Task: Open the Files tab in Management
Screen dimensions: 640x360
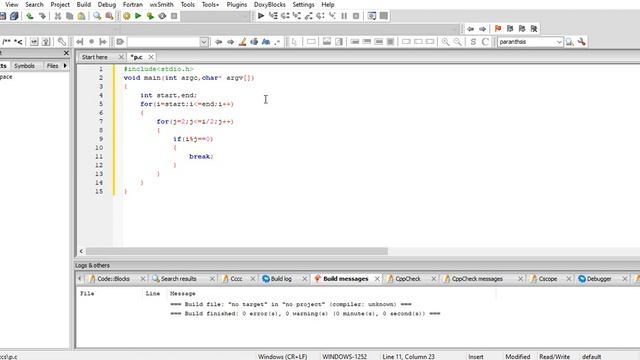Action: pyautogui.click(x=52, y=66)
